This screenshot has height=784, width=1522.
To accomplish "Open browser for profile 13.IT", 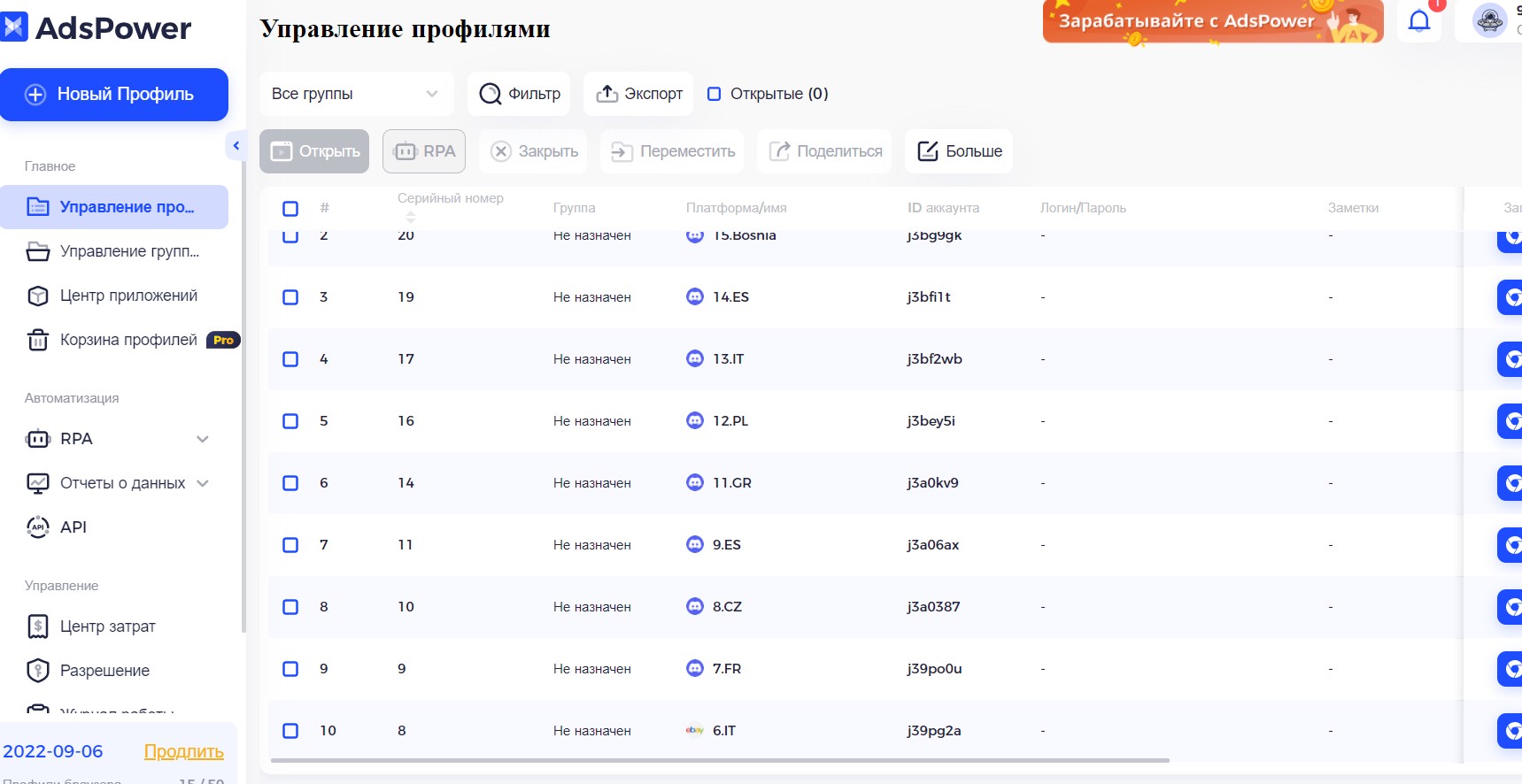I will click(1510, 359).
